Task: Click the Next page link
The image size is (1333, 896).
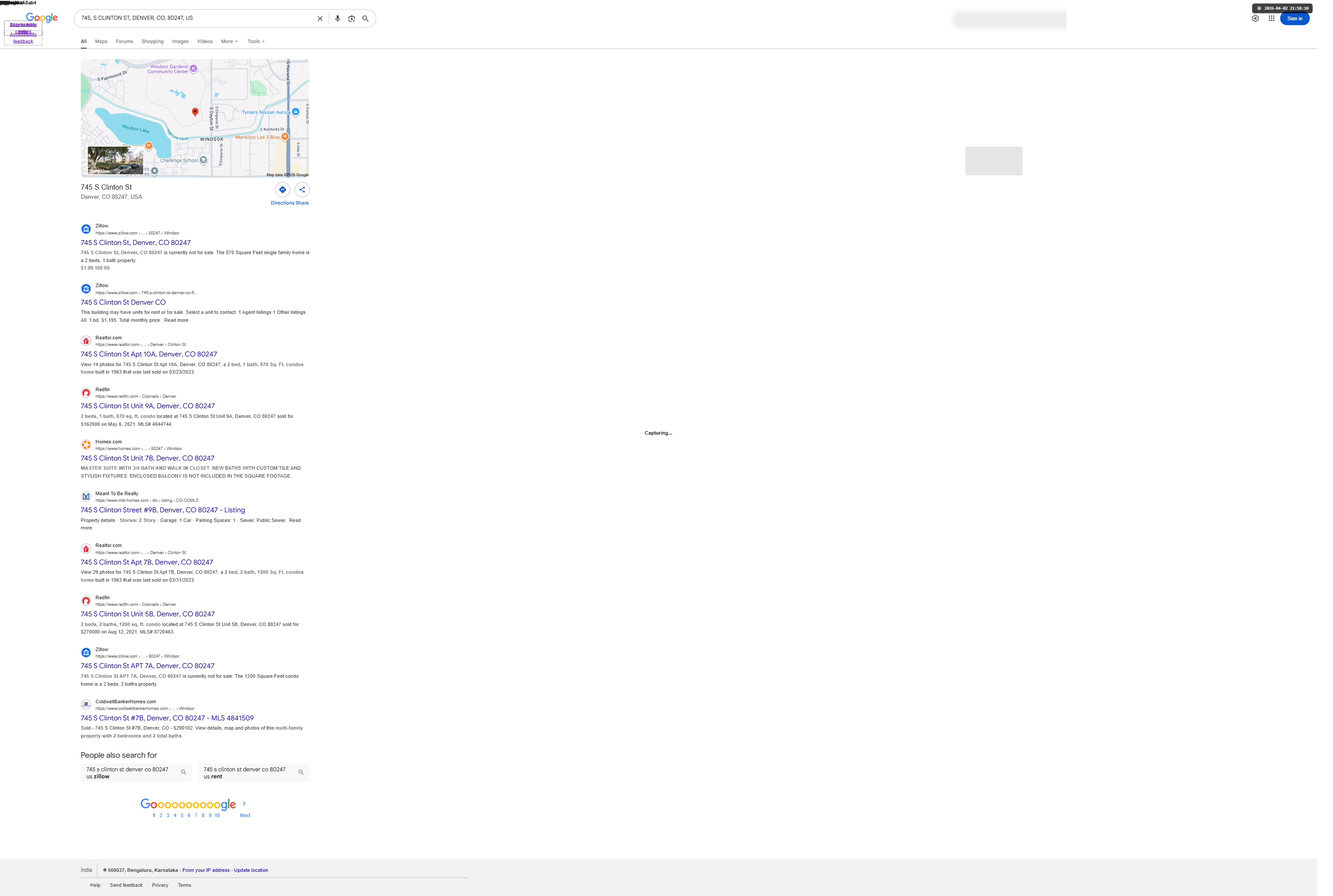Action: tap(245, 816)
